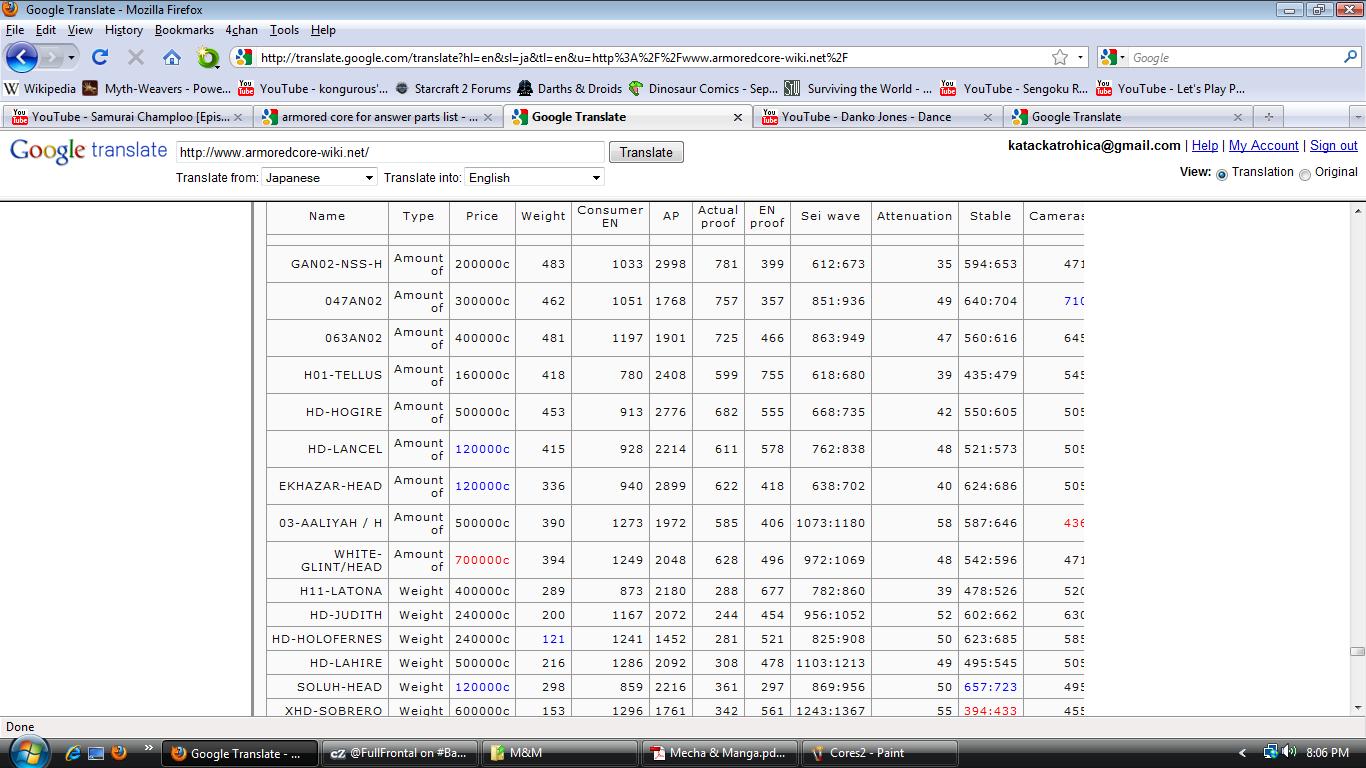
Task: Select the Translation view radio button
Action: [1222, 174]
